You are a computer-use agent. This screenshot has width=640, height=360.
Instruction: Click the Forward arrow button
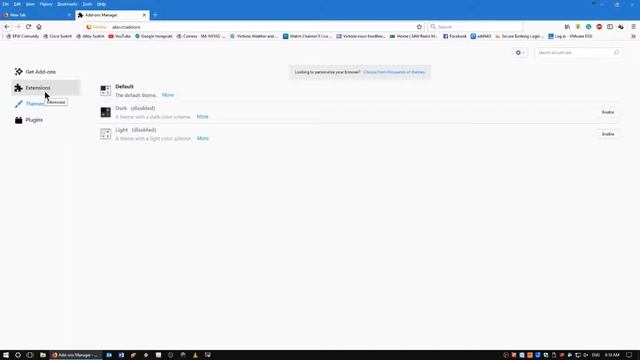[x=18, y=27]
